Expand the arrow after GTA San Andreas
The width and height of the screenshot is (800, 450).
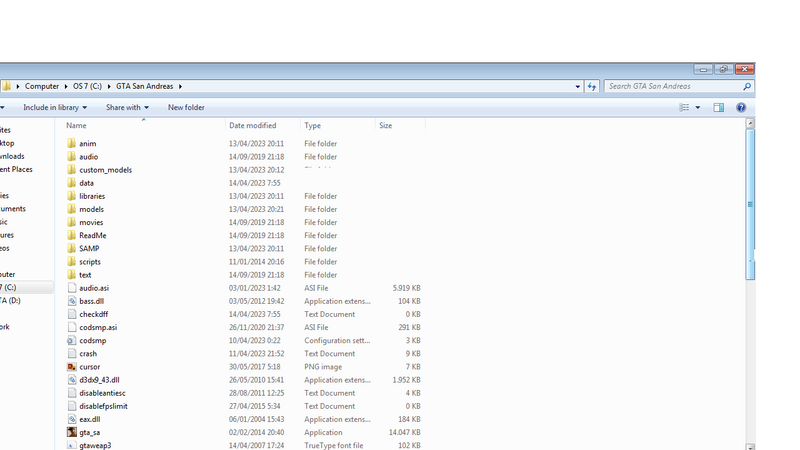coord(180,86)
